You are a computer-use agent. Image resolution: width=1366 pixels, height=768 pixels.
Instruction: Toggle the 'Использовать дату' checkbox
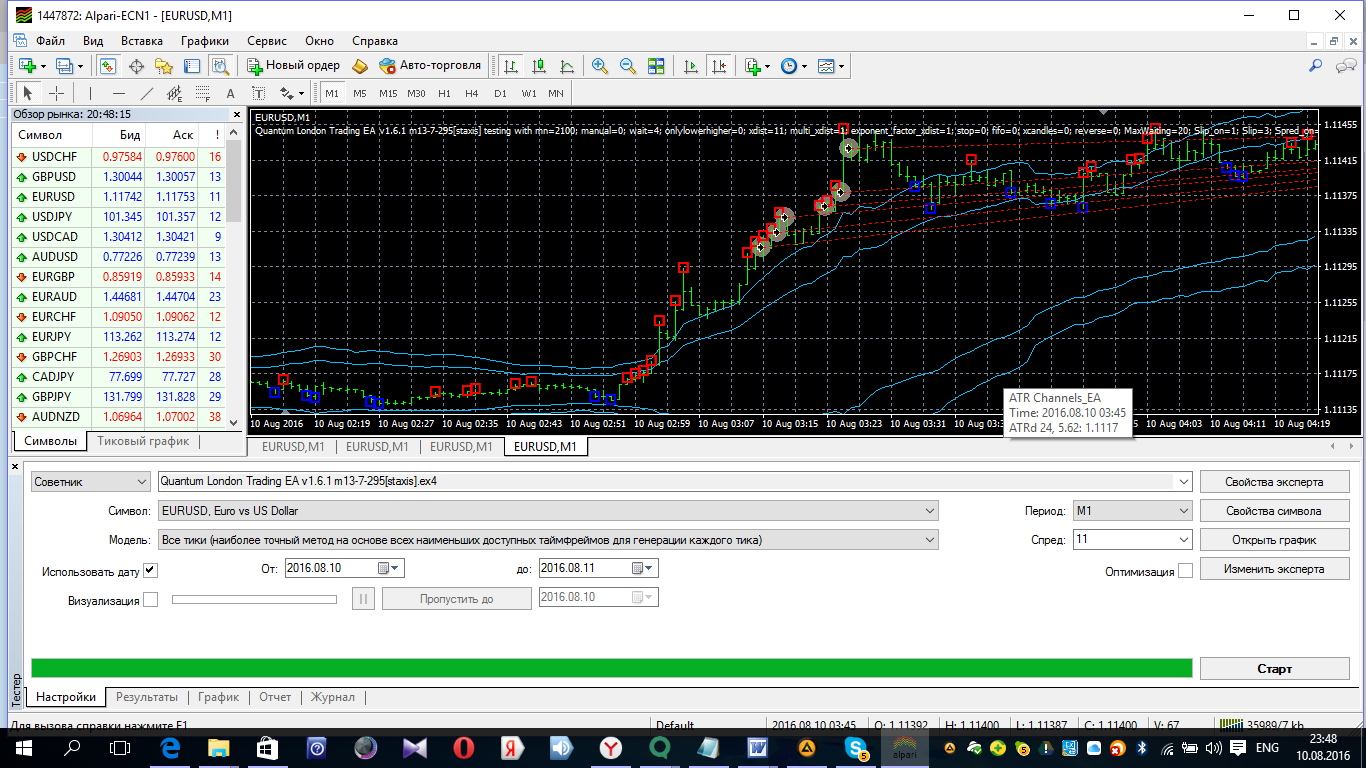(150, 571)
